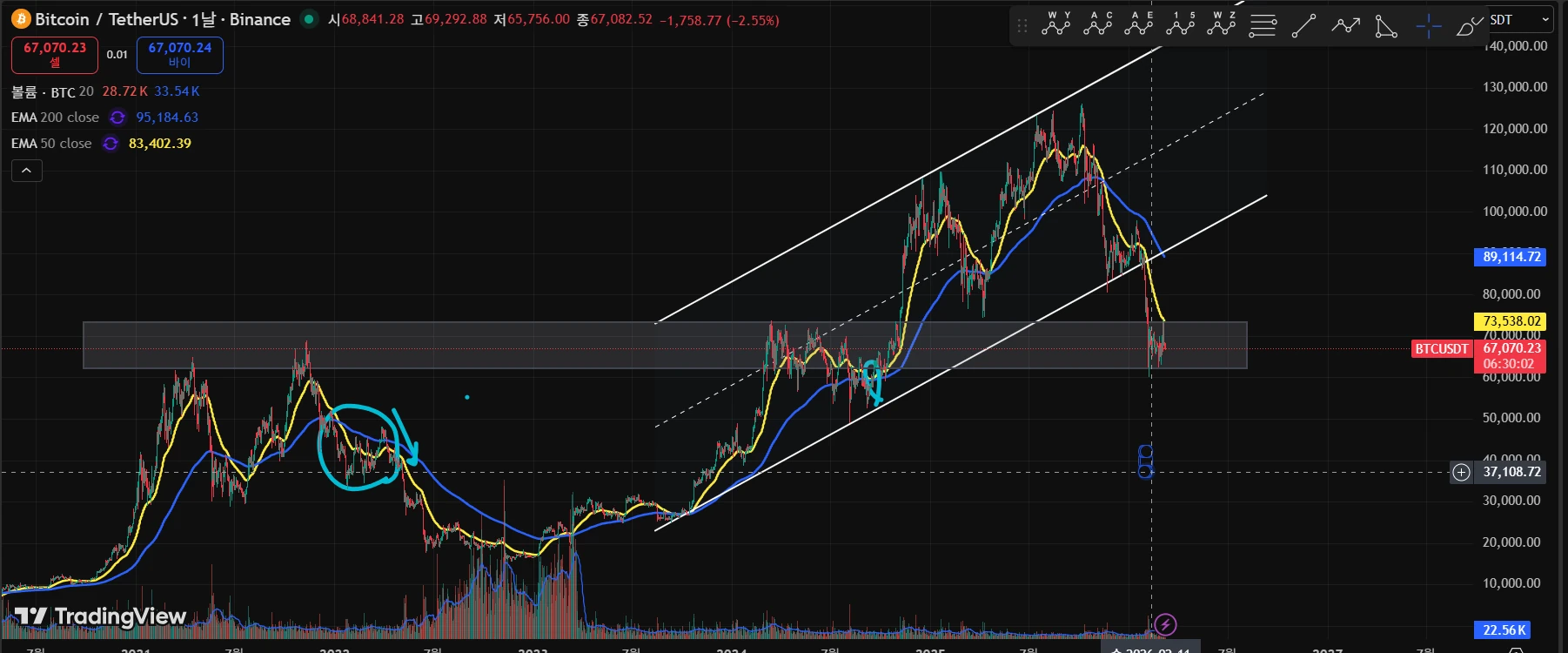Click the green market status dot
The height and width of the screenshot is (653, 1568).
(x=309, y=18)
